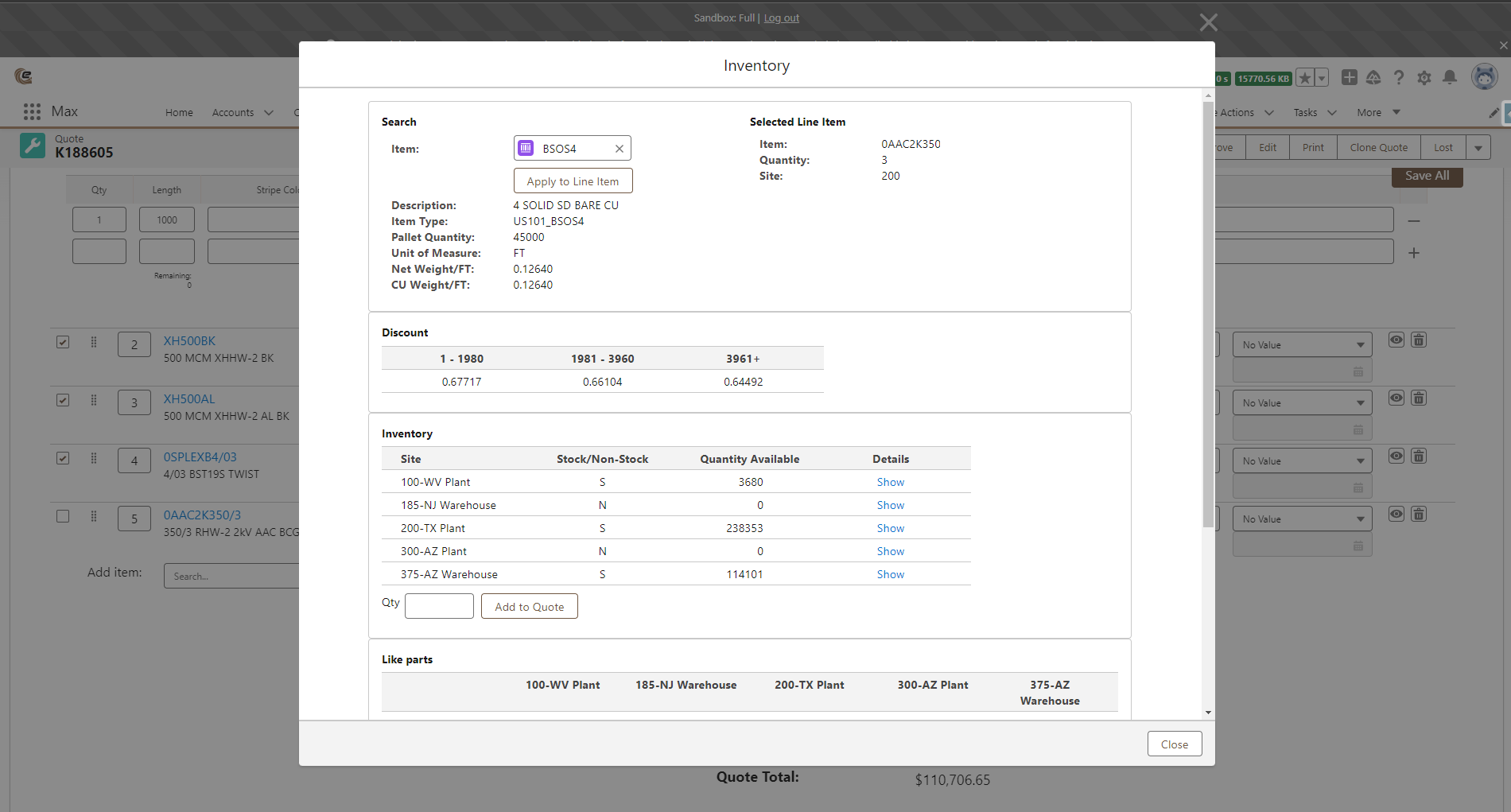Delete a line item using the trash icon
The image size is (1511, 812).
click(x=1418, y=340)
